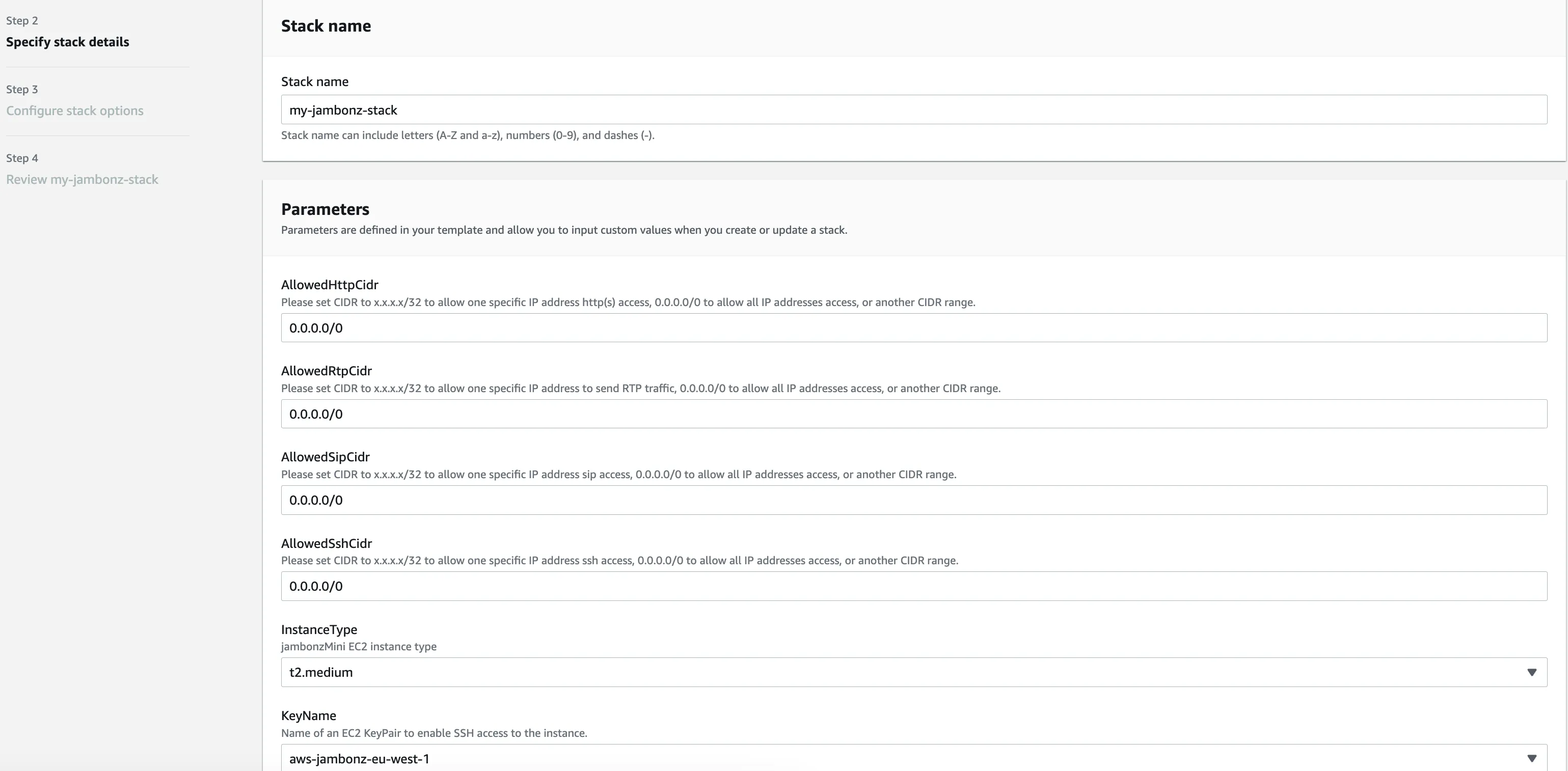The image size is (1568, 771).
Task: Click the 'Name of an EC2 KeyPair' description
Action: (x=434, y=733)
